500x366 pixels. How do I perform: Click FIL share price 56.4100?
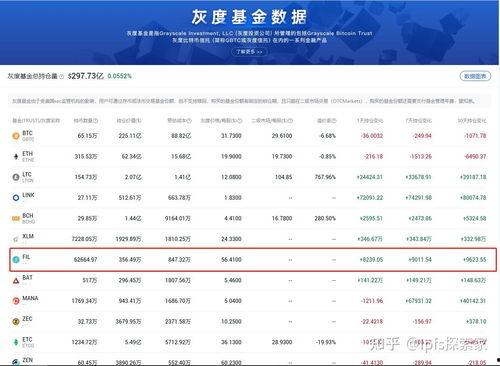click(x=231, y=260)
